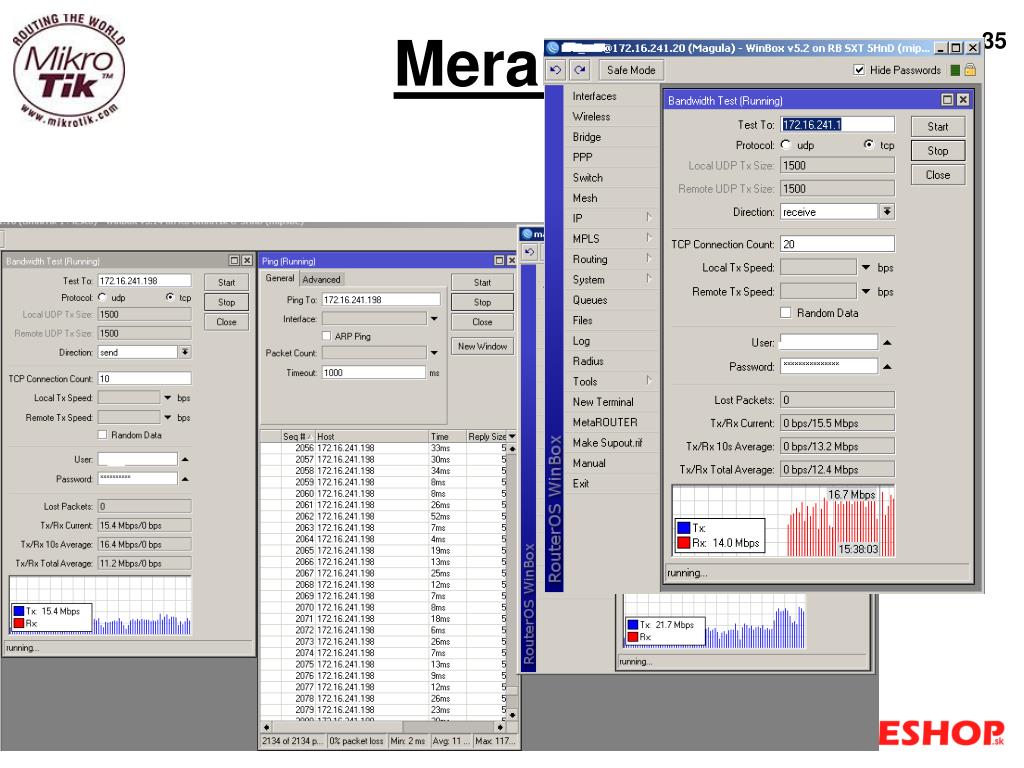Collapse Password field arrow in right Bandwidth Test
The image size is (1024, 768).
[887, 366]
